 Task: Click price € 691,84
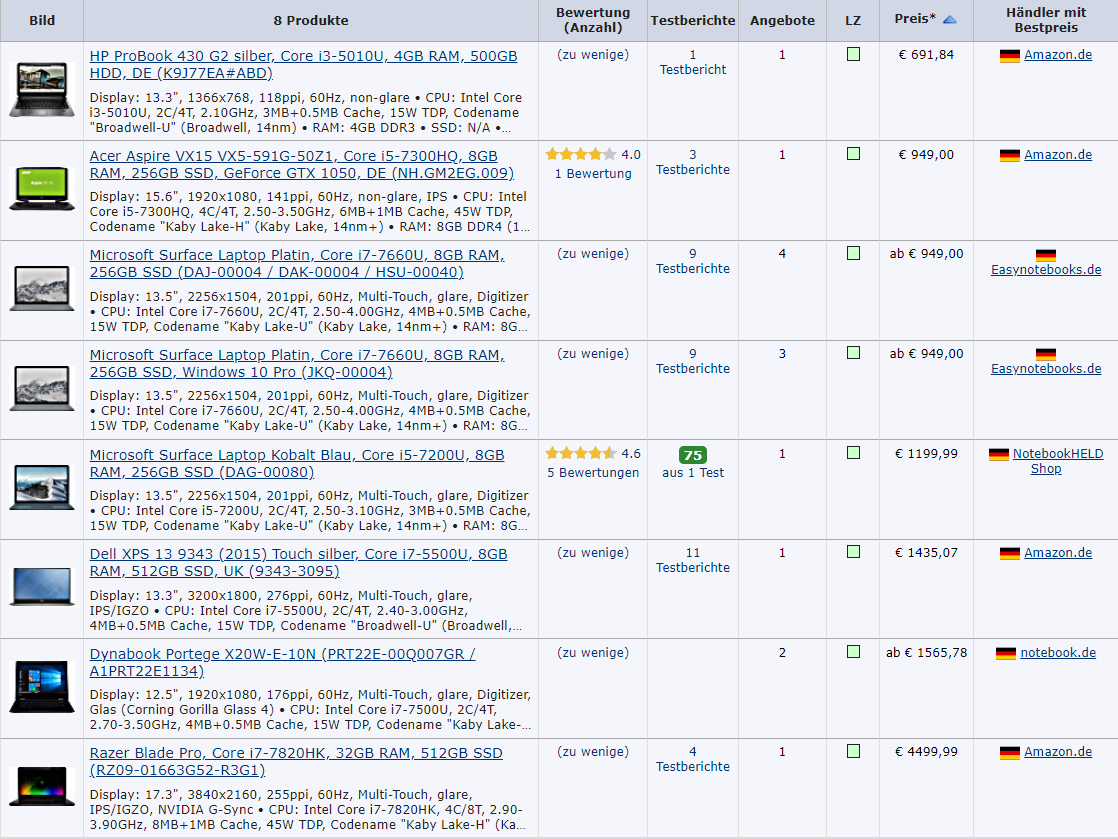pyautogui.click(x=925, y=55)
